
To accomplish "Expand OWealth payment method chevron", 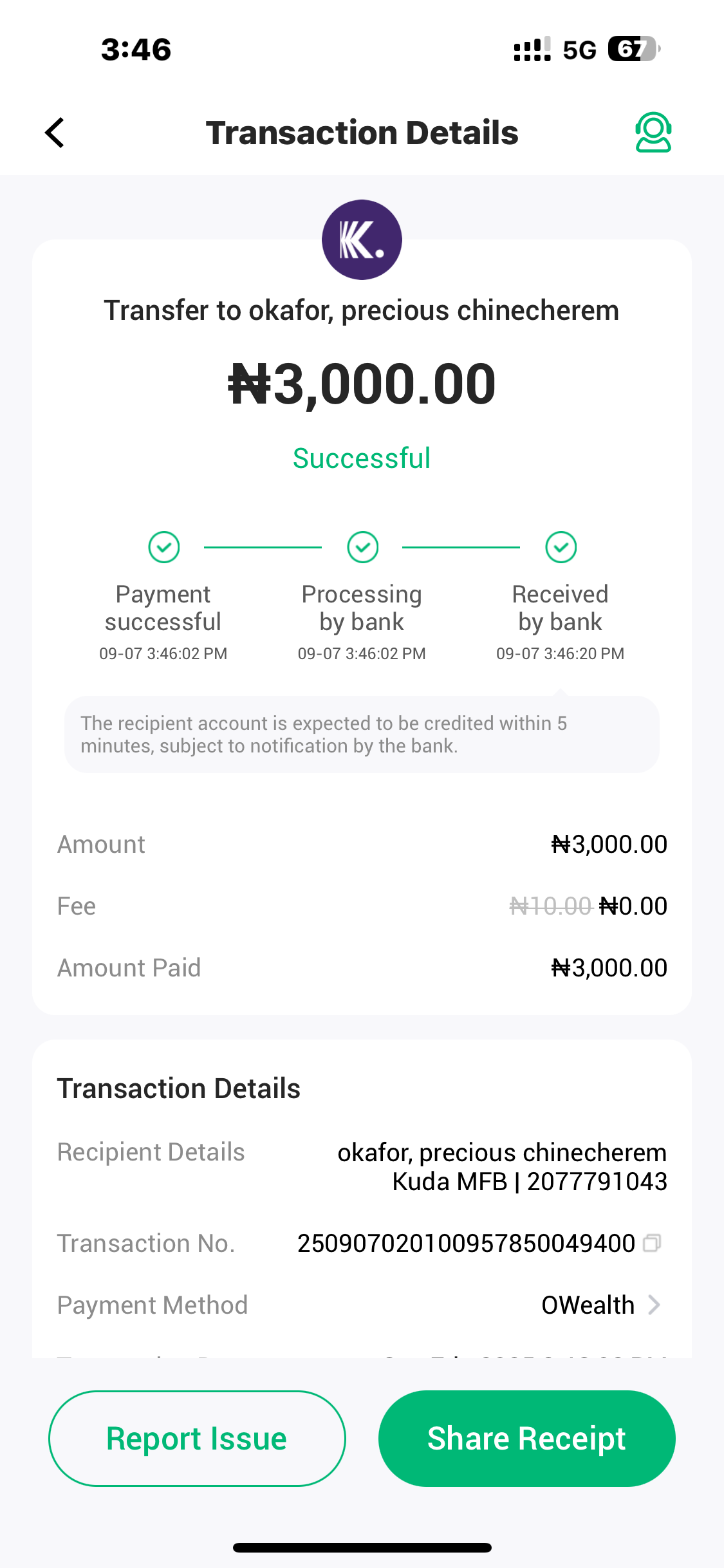I will point(654,1305).
